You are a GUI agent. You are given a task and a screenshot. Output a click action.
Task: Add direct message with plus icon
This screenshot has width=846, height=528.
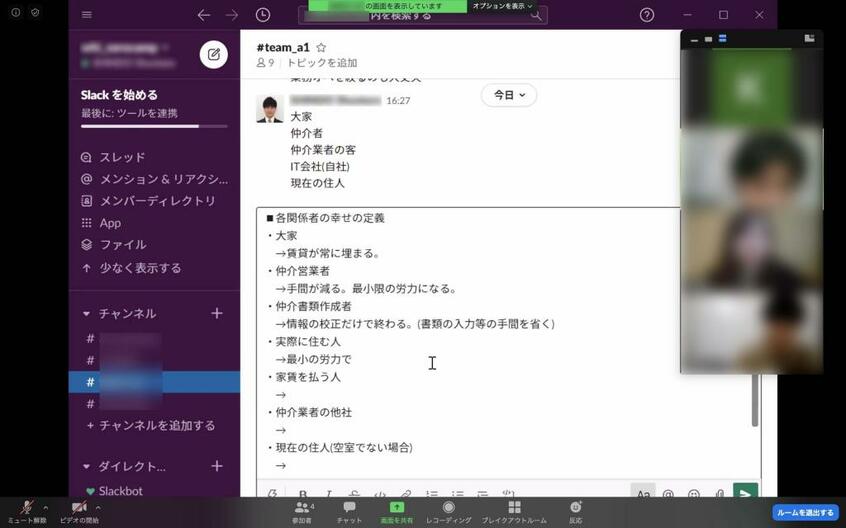click(x=217, y=466)
